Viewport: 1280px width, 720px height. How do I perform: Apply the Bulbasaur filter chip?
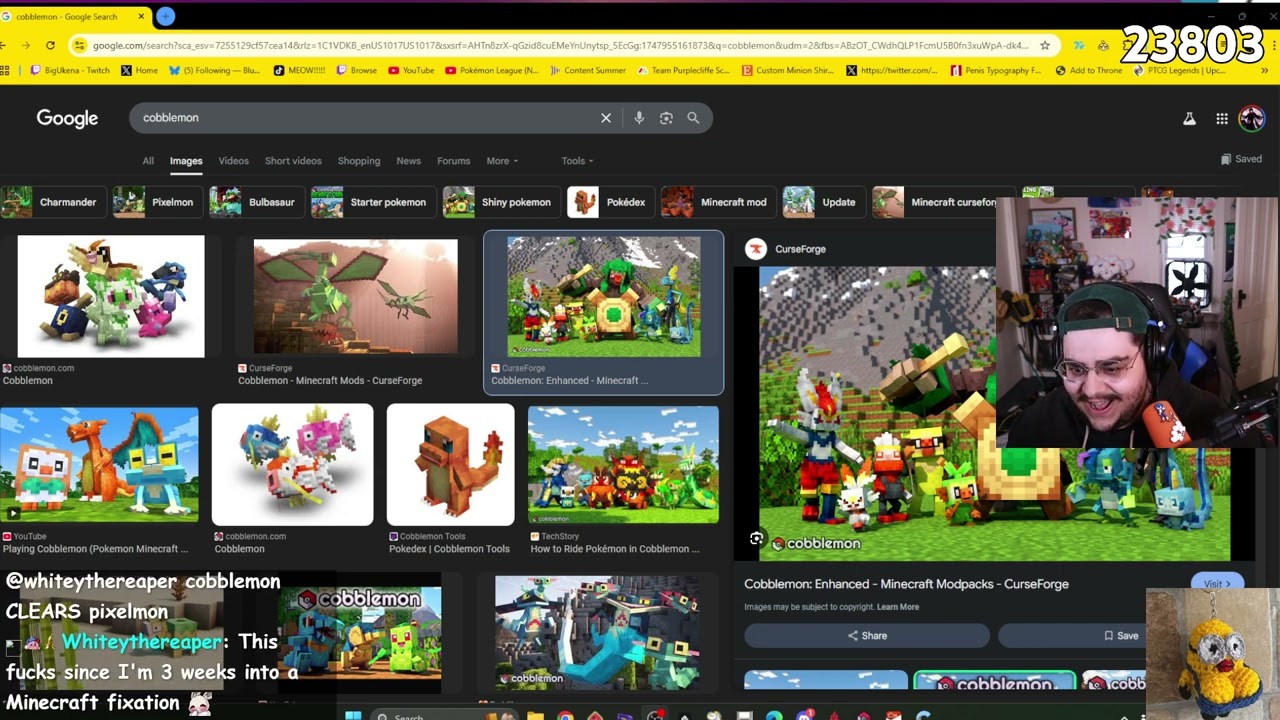[255, 202]
